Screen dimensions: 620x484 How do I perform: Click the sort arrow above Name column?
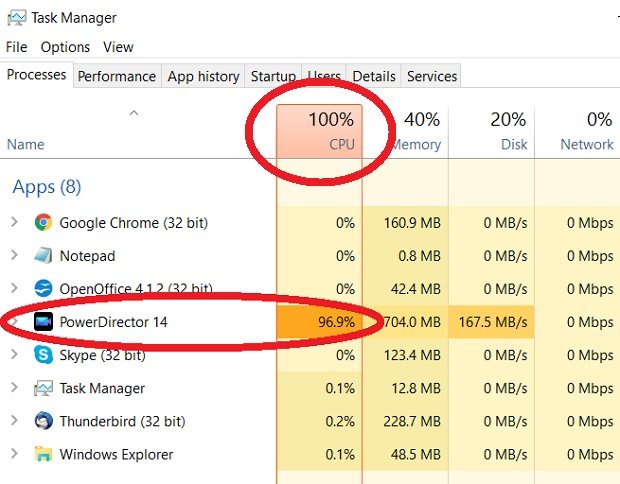(134, 113)
